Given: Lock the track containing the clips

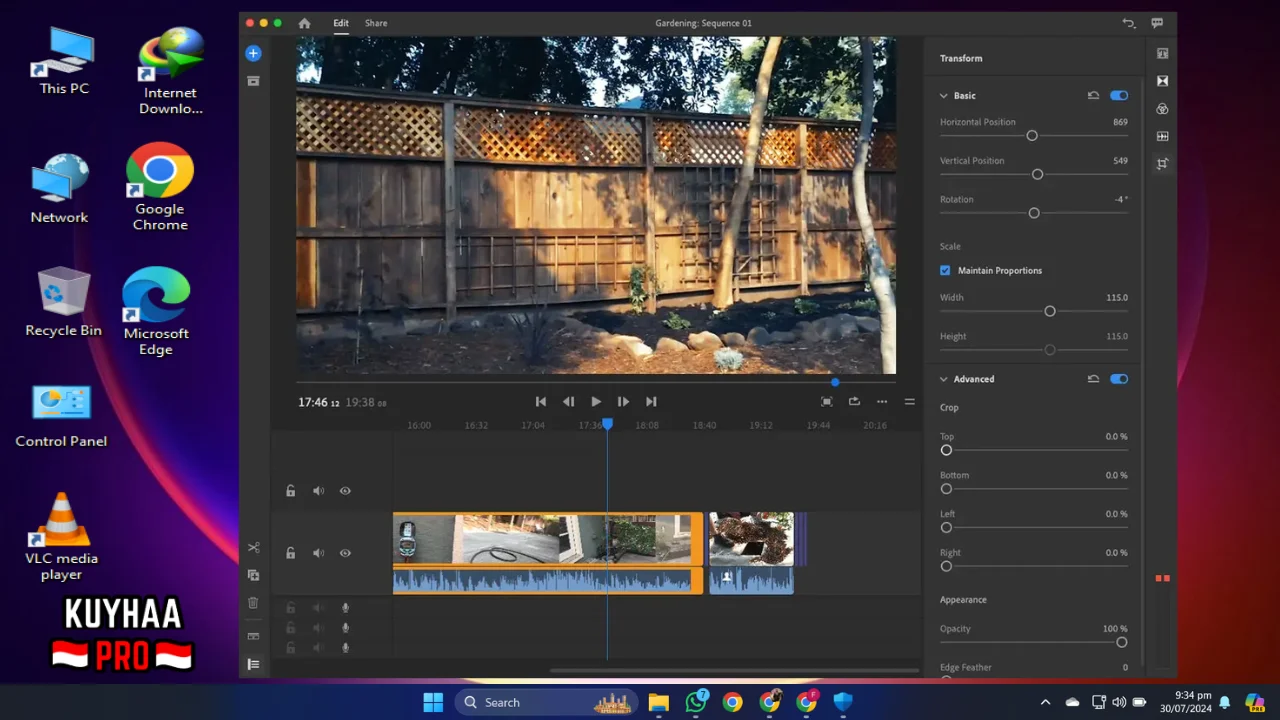Looking at the screenshot, I should click(x=291, y=553).
